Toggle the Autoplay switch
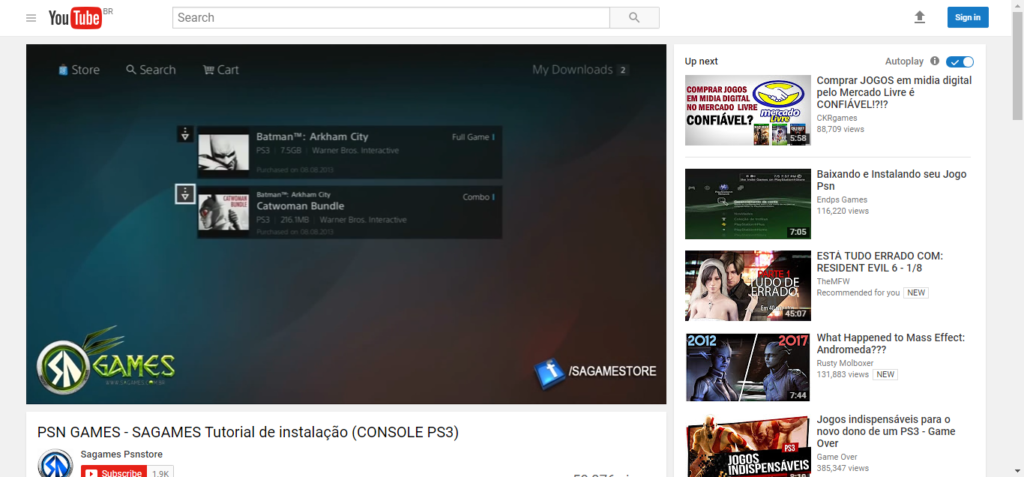This screenshot has height=477, width=1024. point(959,61)
